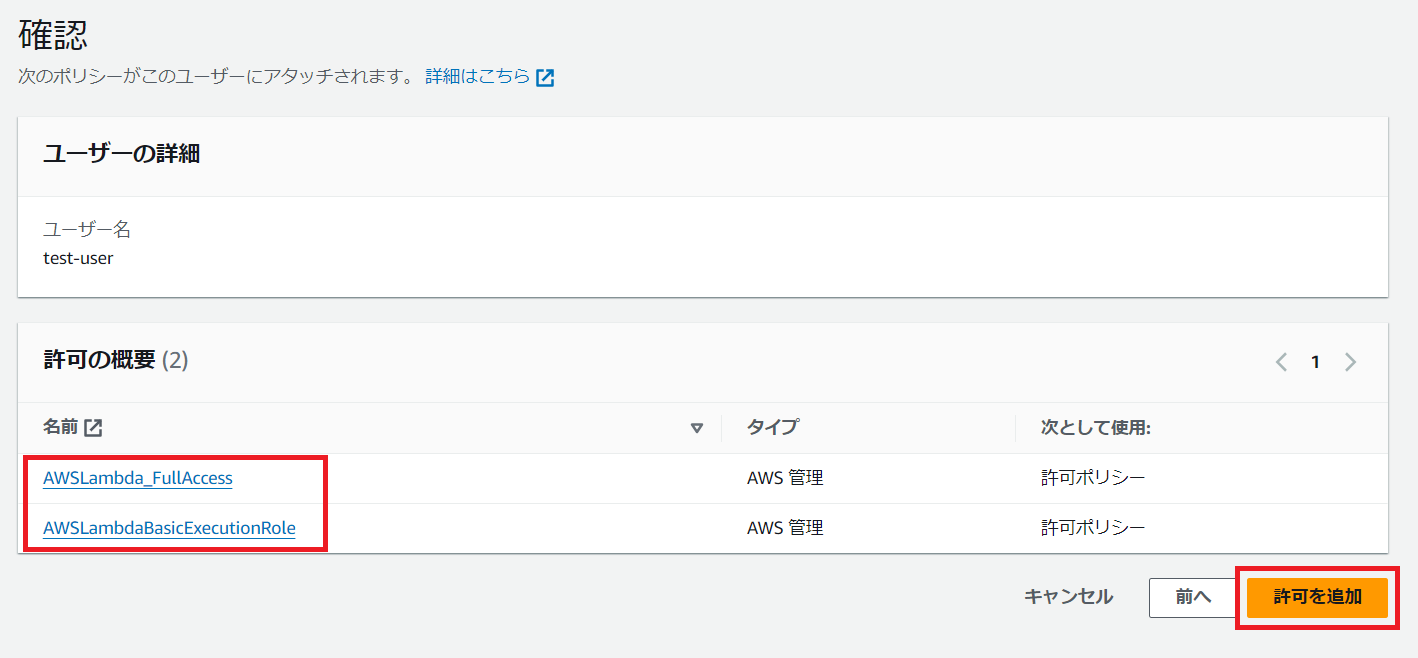Viewport: 1418px width, 658px height.
Task: Click AWS 管理 in the AWSLambda_FullAccess row
Action: pyautogui.click(x=784, y=478)
